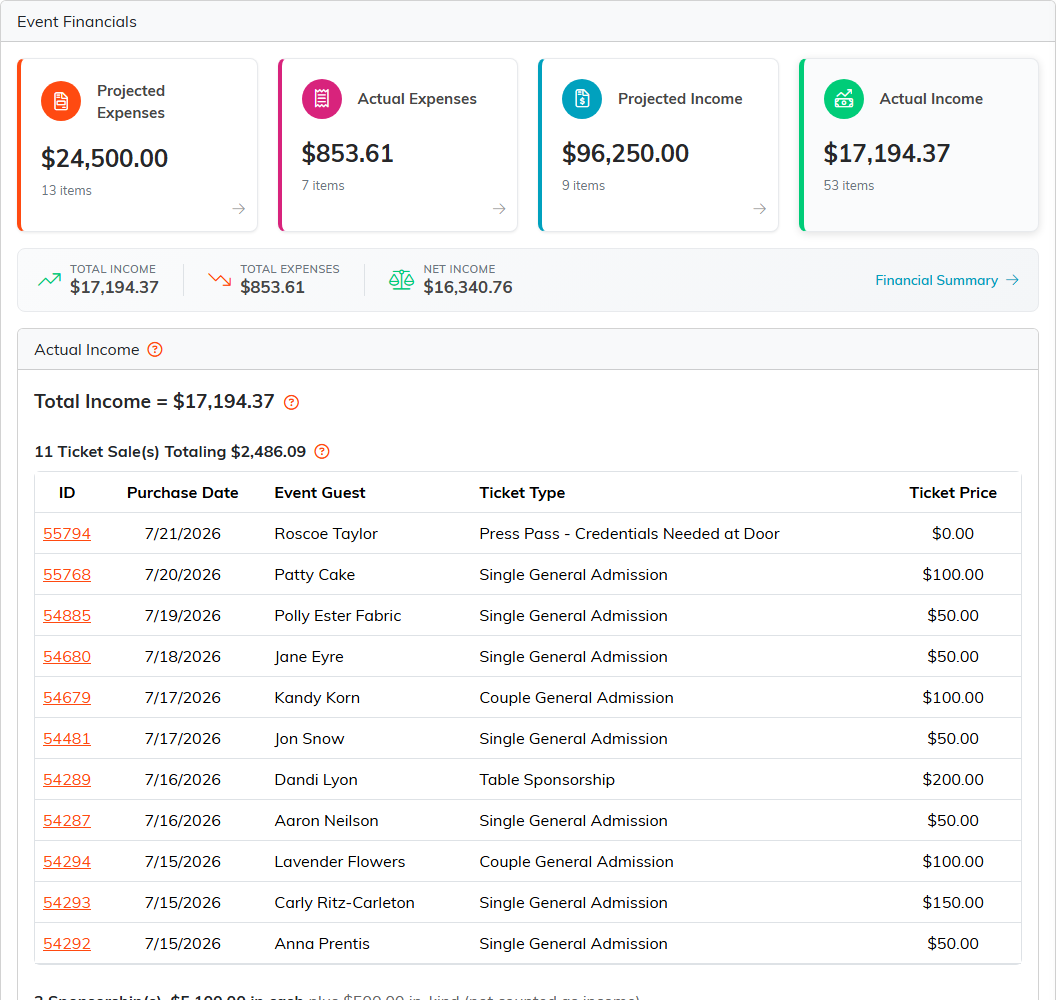Image resolution: width=1056 pixels, height=1000 pixels.
Task: Click the 53 items label
Action: point(849,186)
